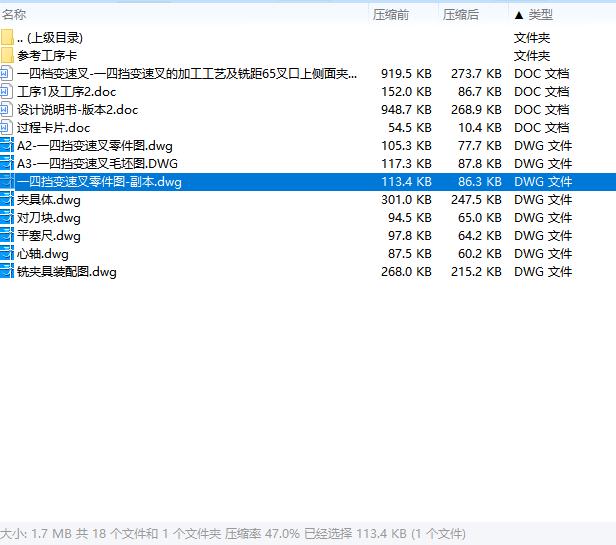Viewport: 616px width, 545px height.
Task: Sort by the 压缩后 column header
Action: pyautogui.click(x=461, y=15)
